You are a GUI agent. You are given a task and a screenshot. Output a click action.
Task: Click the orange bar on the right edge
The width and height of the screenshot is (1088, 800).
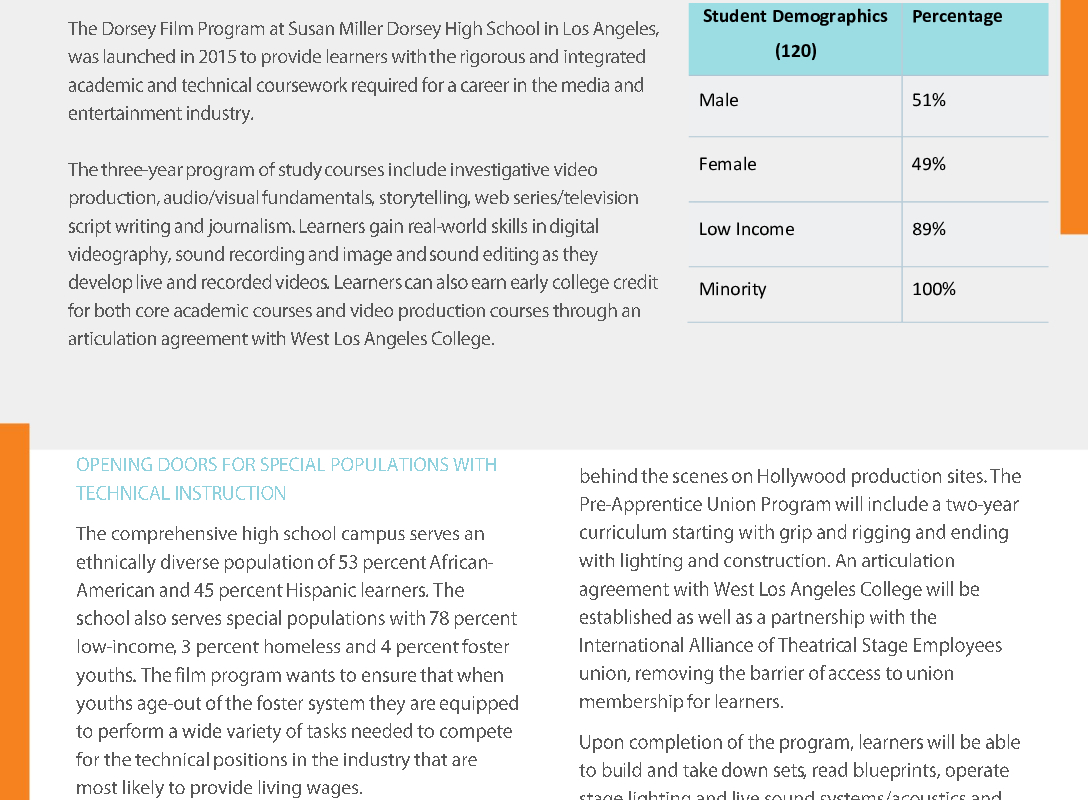click(x=1074, y=117)
